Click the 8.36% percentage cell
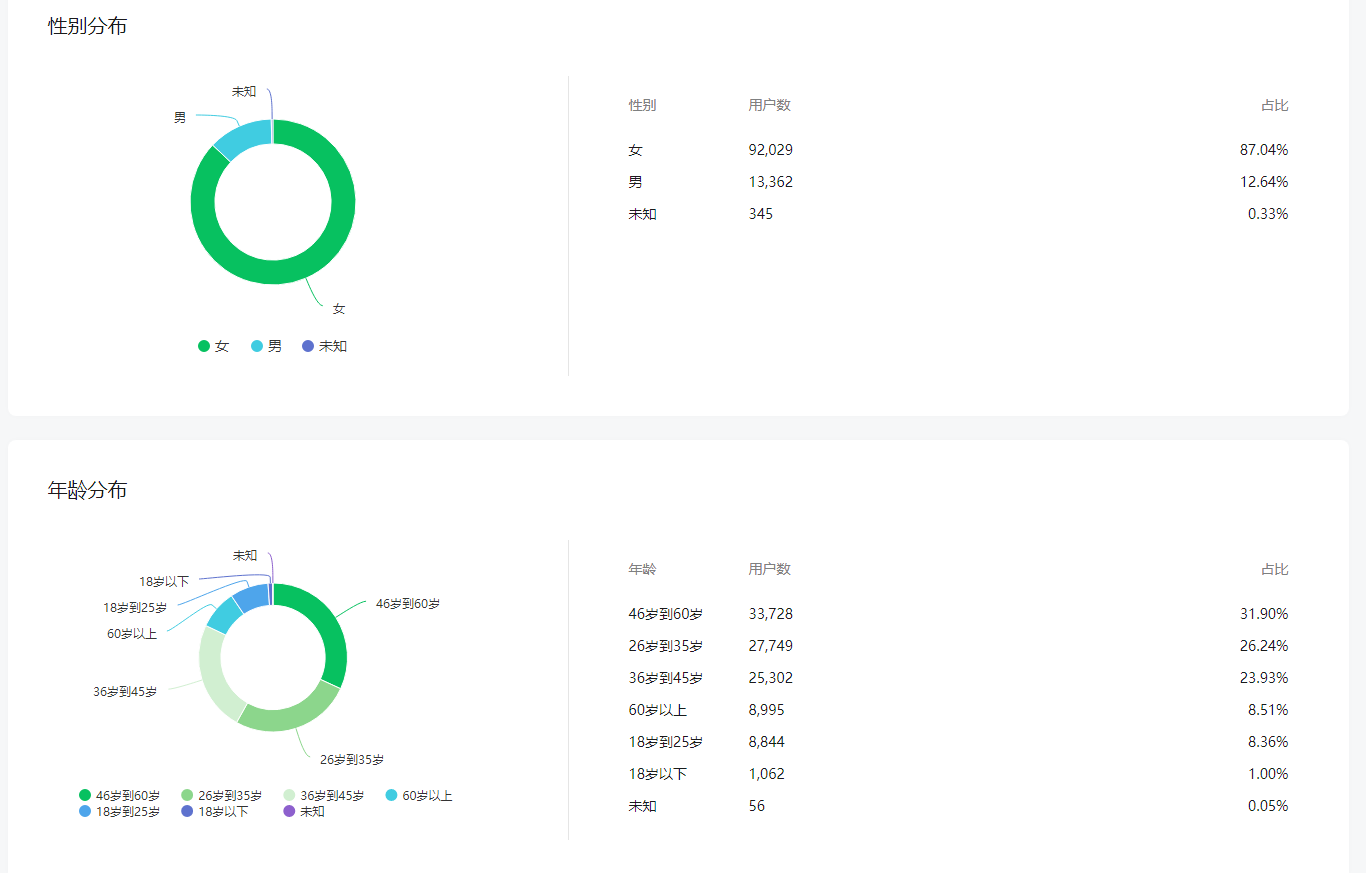The width and height of the screenshot is (1366, 873). pos(1268,742)
